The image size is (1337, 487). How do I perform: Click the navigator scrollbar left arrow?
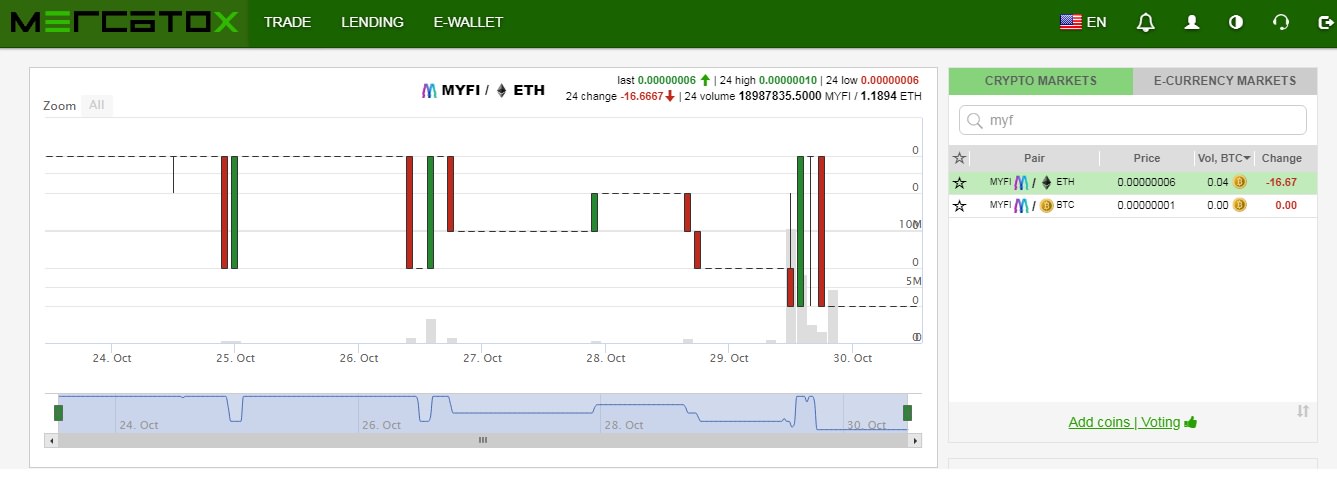51,440
